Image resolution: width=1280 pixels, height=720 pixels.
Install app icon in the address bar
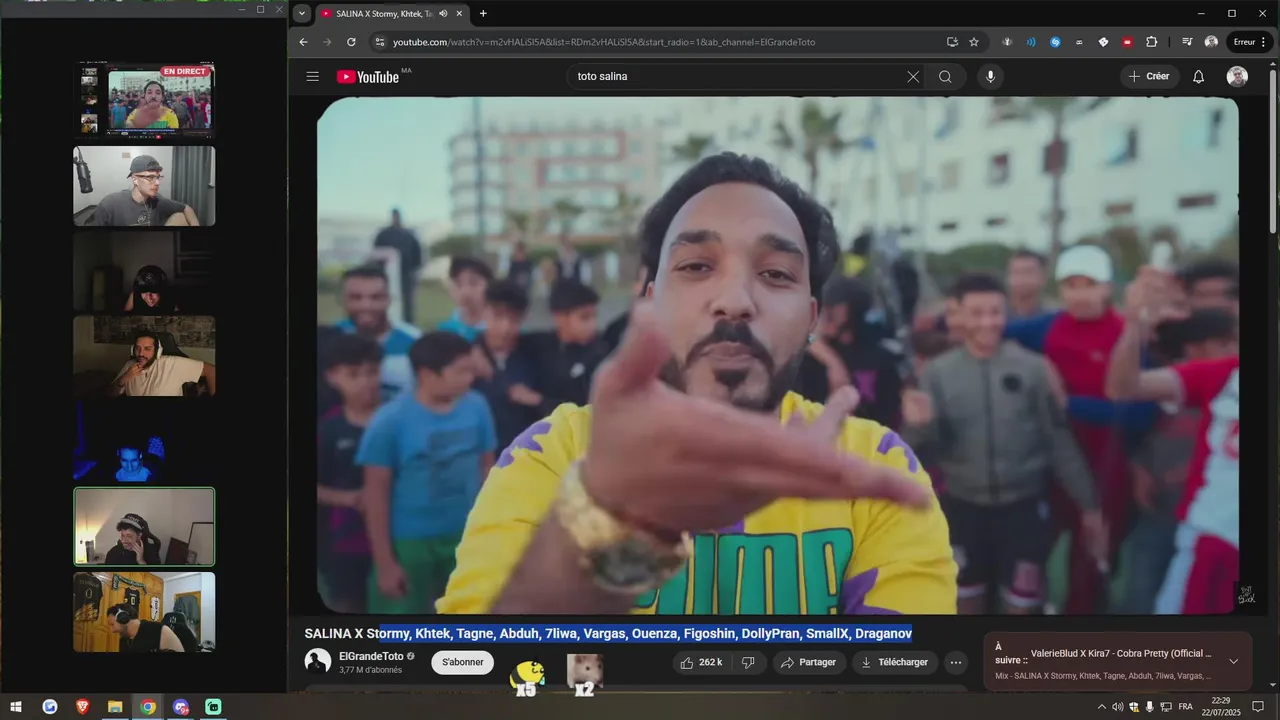point(952,42)
